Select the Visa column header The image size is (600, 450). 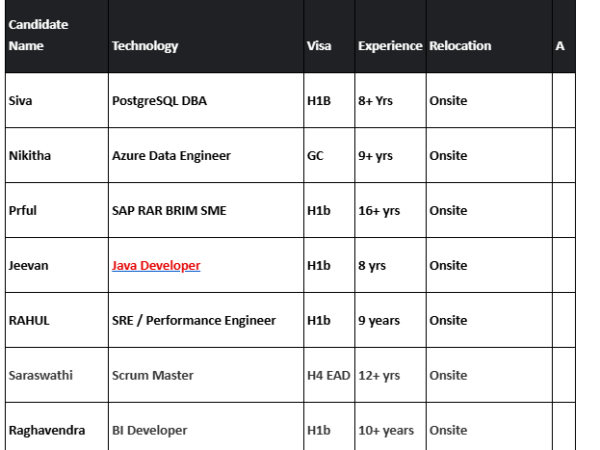point(329,36)
